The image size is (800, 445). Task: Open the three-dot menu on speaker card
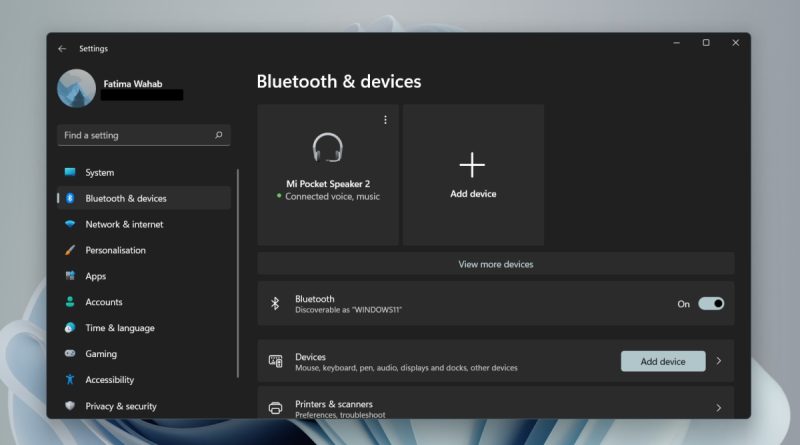tap(385, 119)
